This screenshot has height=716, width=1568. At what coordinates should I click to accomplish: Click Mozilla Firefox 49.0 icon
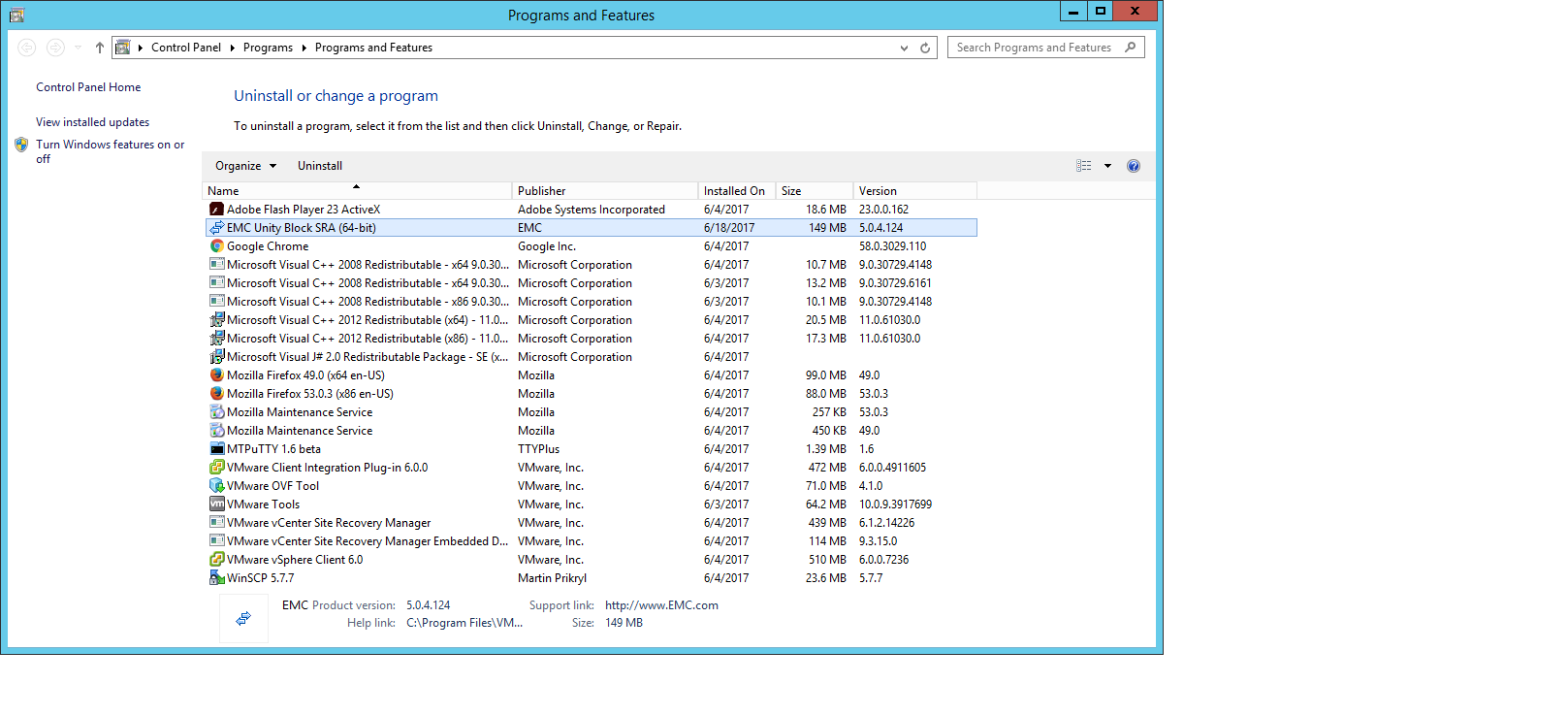[217, 375]
